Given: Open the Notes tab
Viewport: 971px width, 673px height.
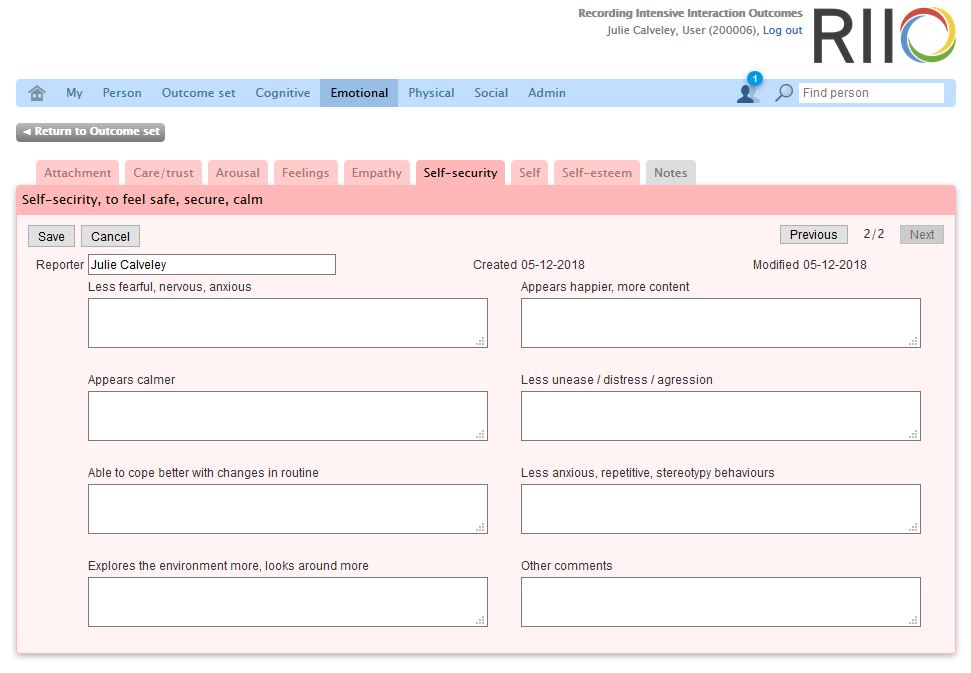Looking at the screenshot, I should pyautogui.click(x=671, y=173).
